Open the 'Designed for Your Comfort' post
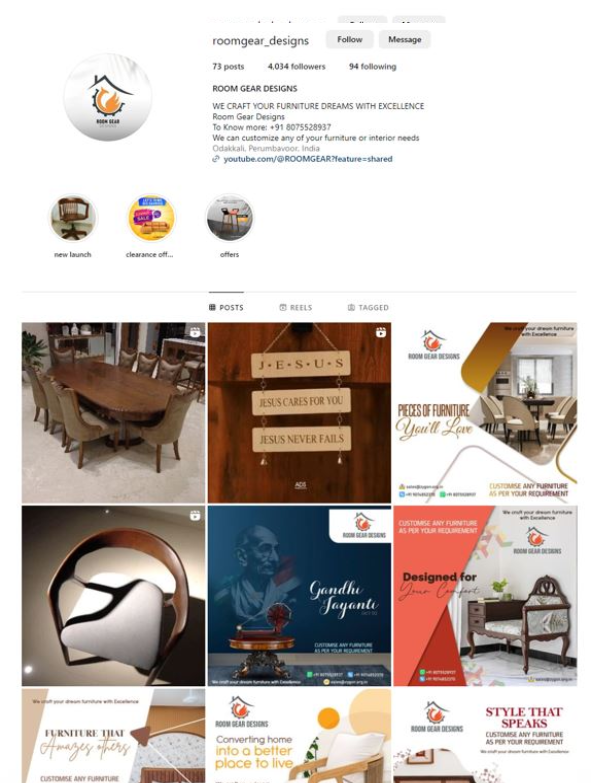This screenshot has width=591, height=783. point(485,596)
